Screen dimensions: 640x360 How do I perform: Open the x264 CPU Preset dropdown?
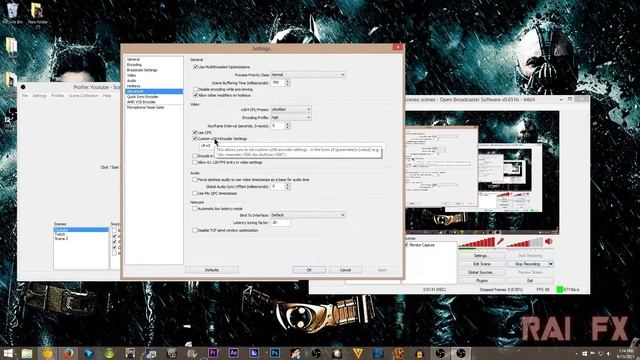tap(291, 109)
